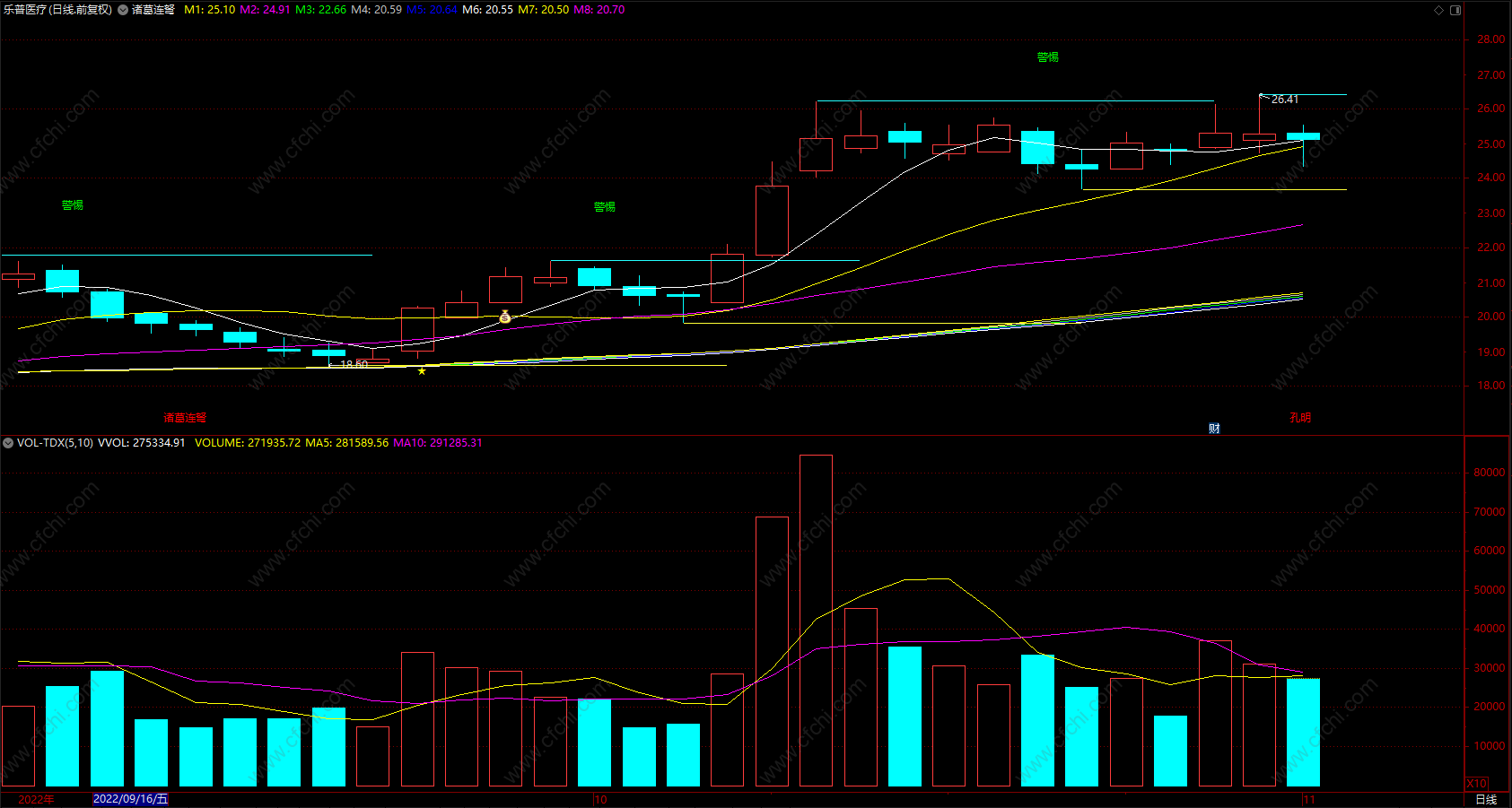Click the red 孔明 signal label
The image size is (1512, 808).
pos(1300,418)
